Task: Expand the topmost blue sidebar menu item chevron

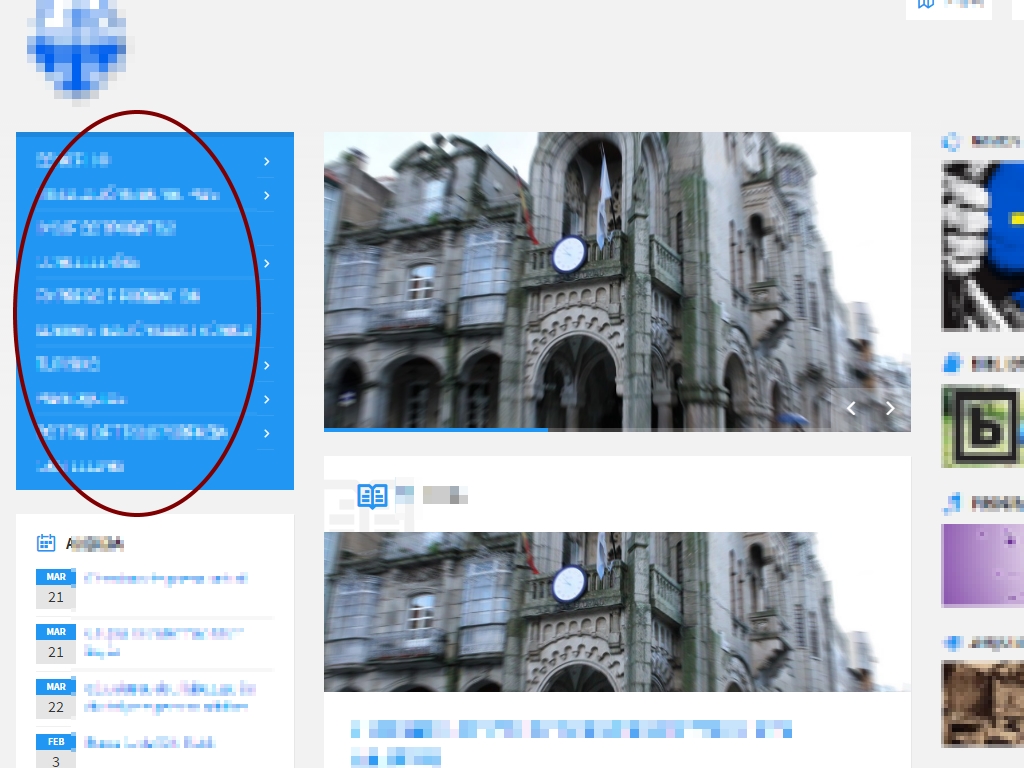Action: click(266, 161)
